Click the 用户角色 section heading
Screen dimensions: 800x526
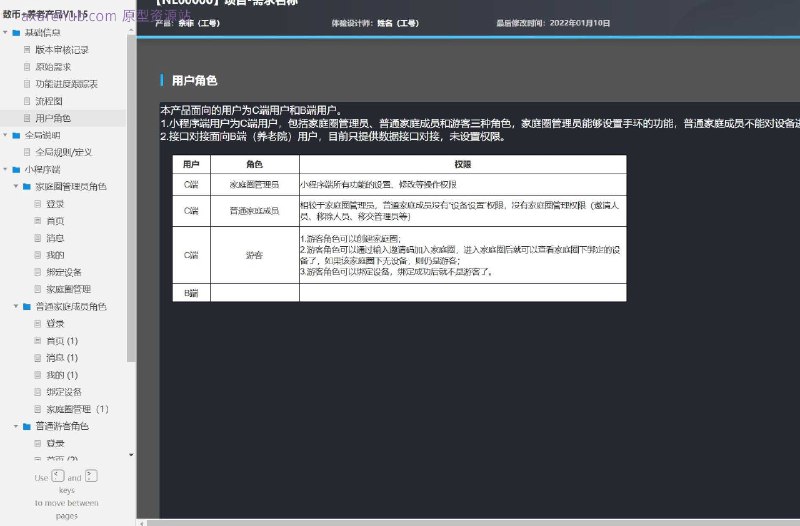pyautogui.click(x=194, y=81)
